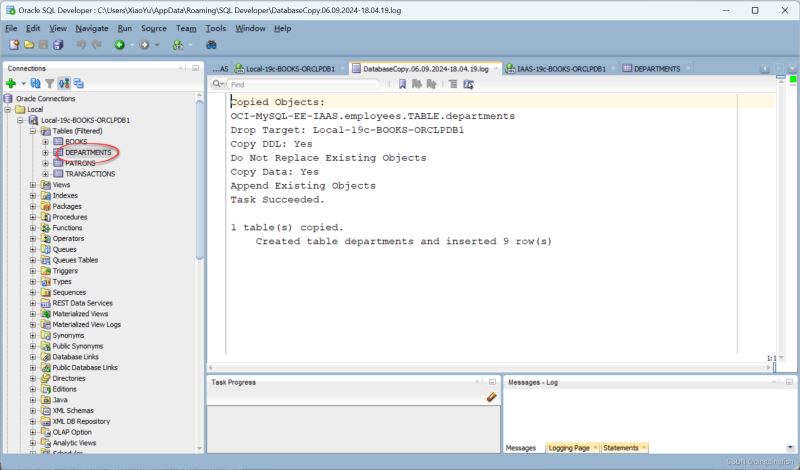Image resolution: width=800 pixels, height=470 pixels.
Task: Click the green Back navigation arrow
Action: click(x=119, y=45)
